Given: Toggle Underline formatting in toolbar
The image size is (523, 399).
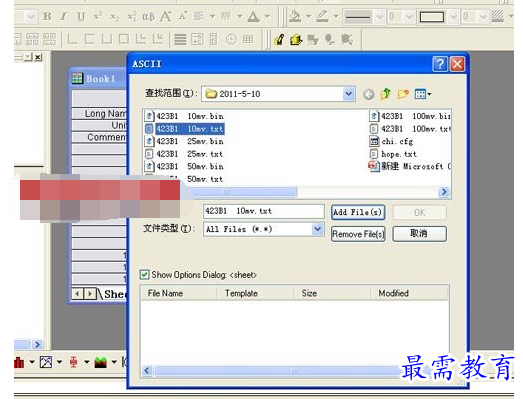Looking at the screenshot, I should pyautogui.click(x=81, y=16).
